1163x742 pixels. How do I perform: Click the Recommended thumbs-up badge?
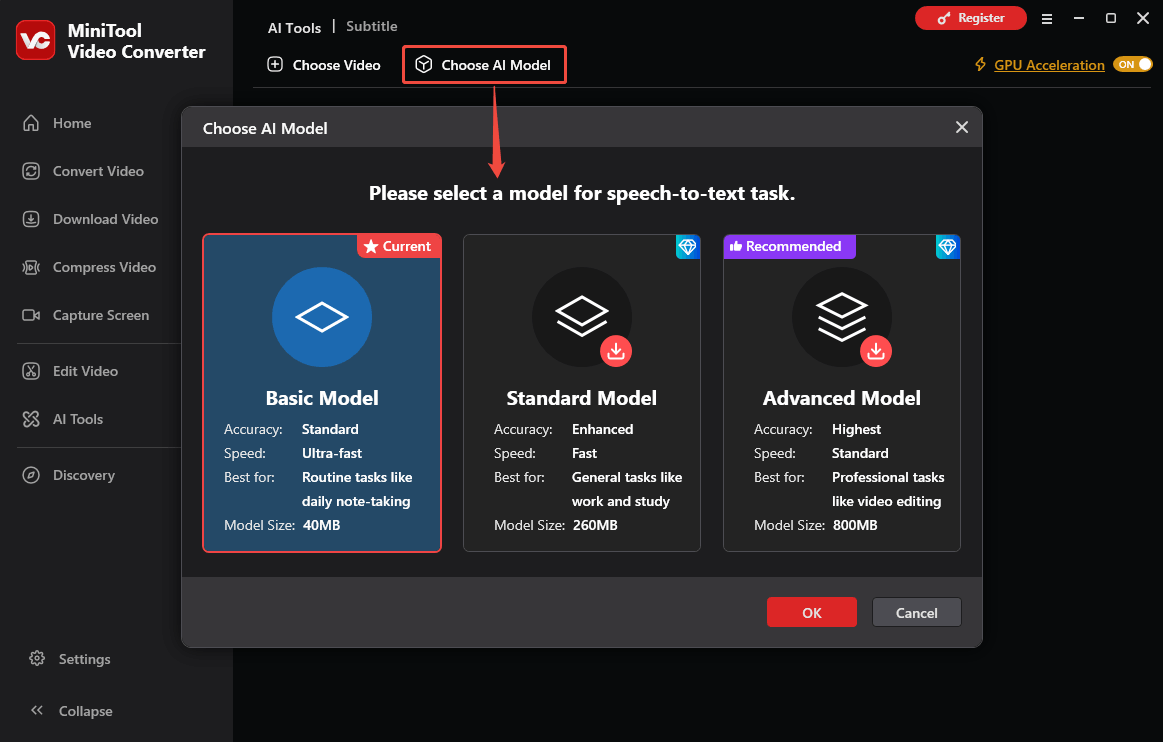coord(789,246)
